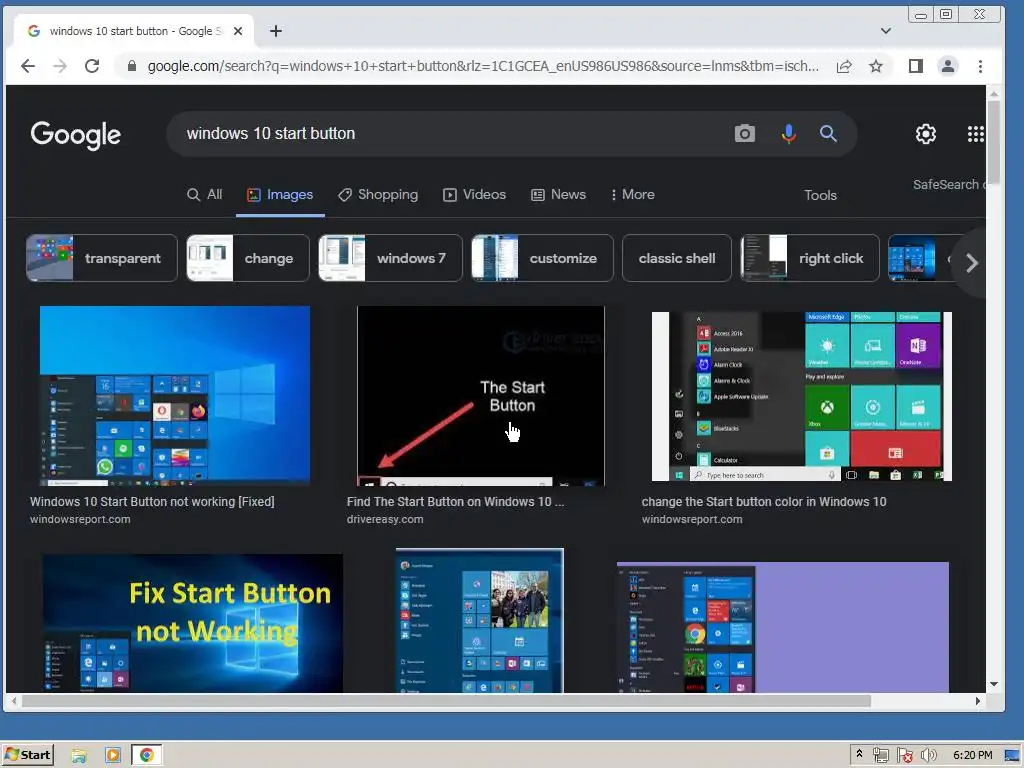Click the browser back arrow
The image size is (1024, 768).
(x=27, y=66)
